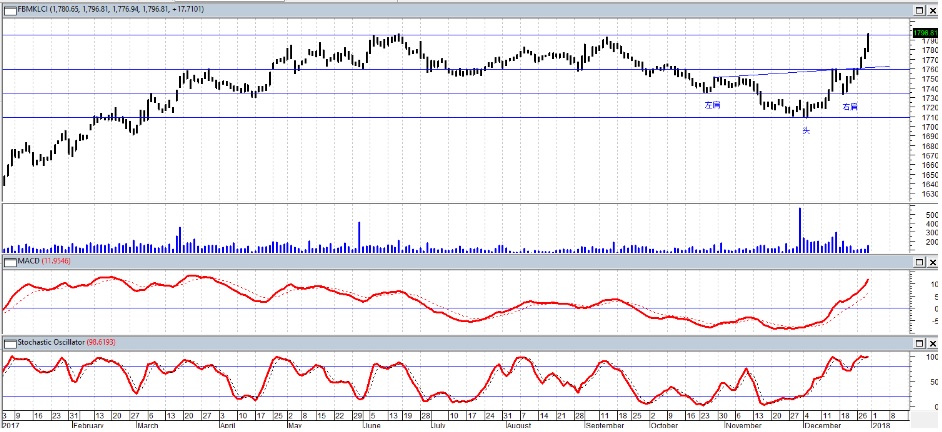Open the Stochastic Oscillator panel menu icon
Screen dimensions: 942x432
(10, 342)
